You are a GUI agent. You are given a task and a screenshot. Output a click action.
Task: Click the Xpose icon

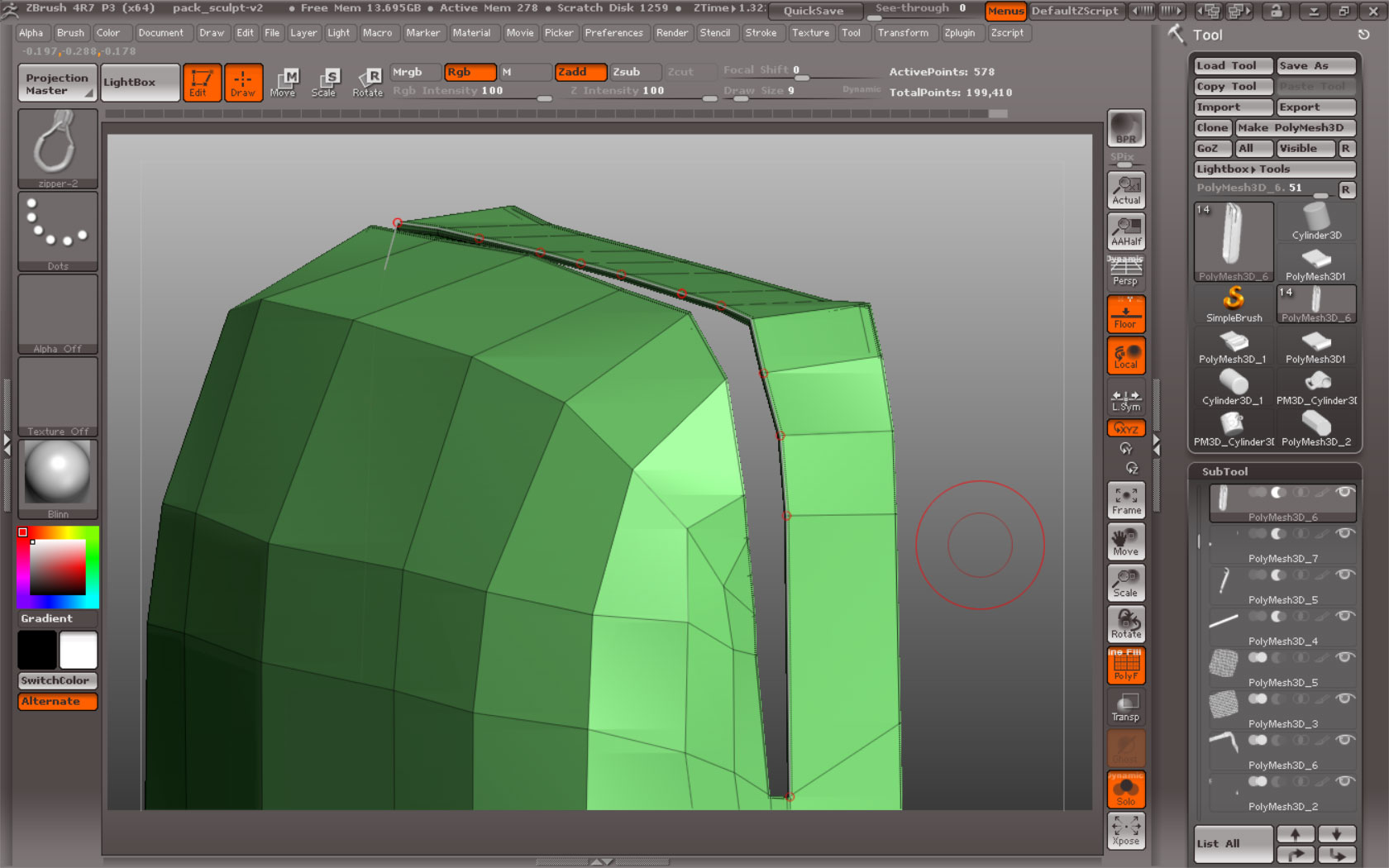[1125, 831]
